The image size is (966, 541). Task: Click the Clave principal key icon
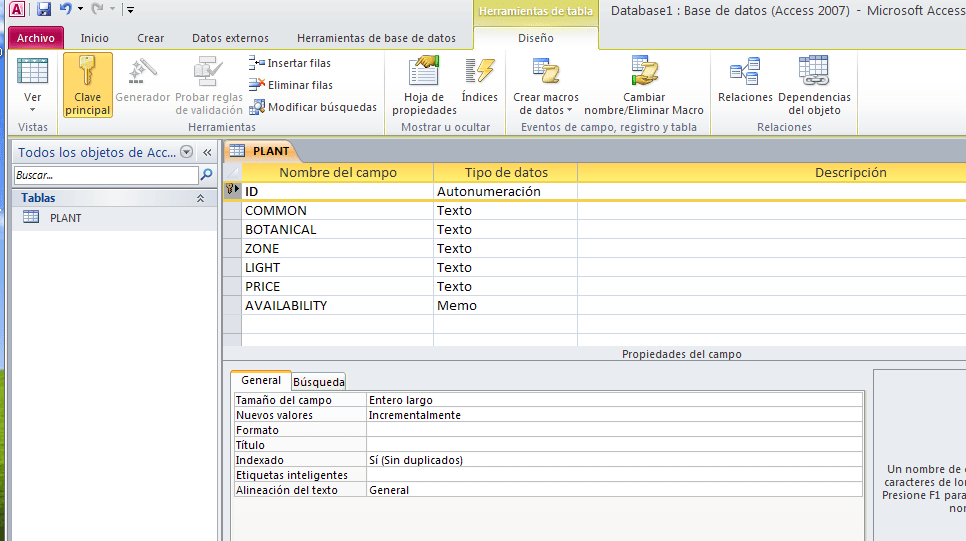pyautogui.click(x=88, y=84)
